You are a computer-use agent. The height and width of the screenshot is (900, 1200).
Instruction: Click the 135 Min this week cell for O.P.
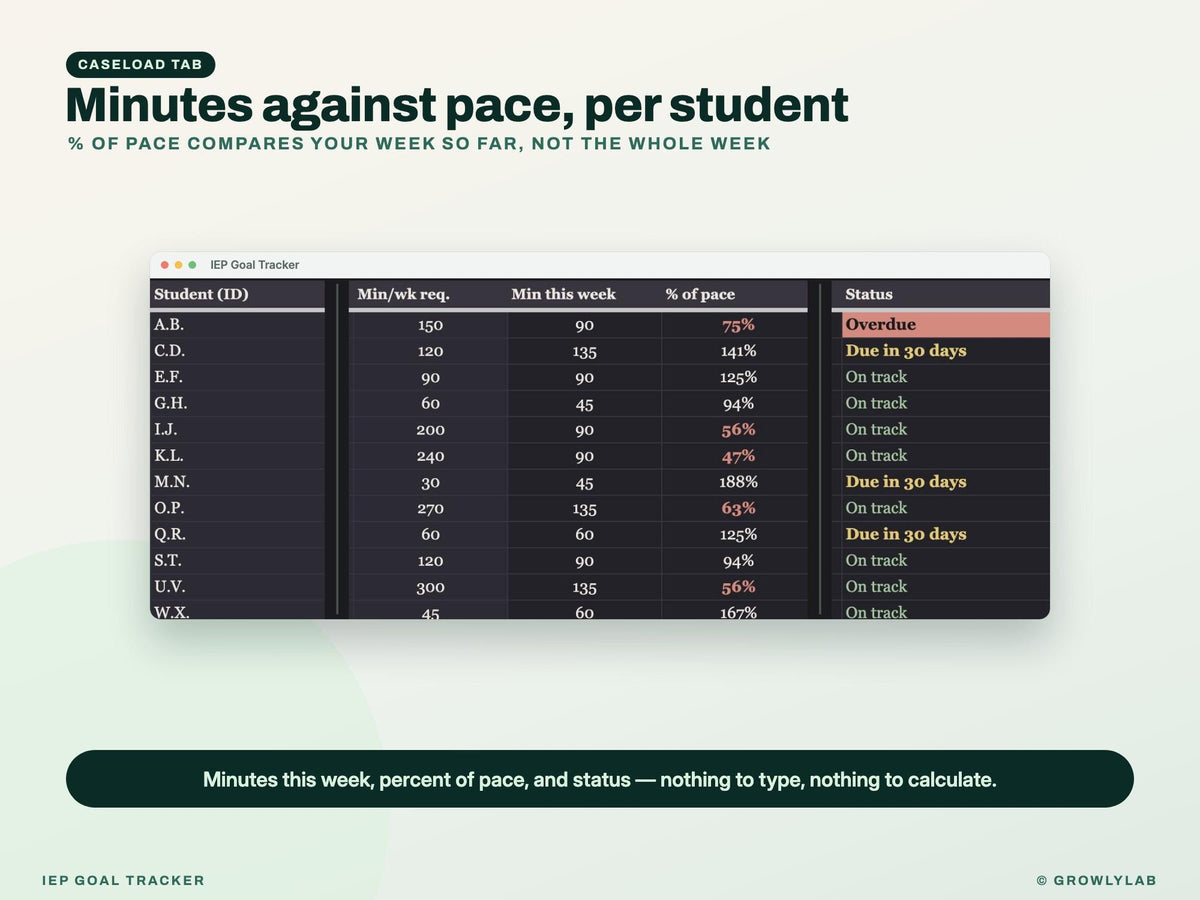584,508
